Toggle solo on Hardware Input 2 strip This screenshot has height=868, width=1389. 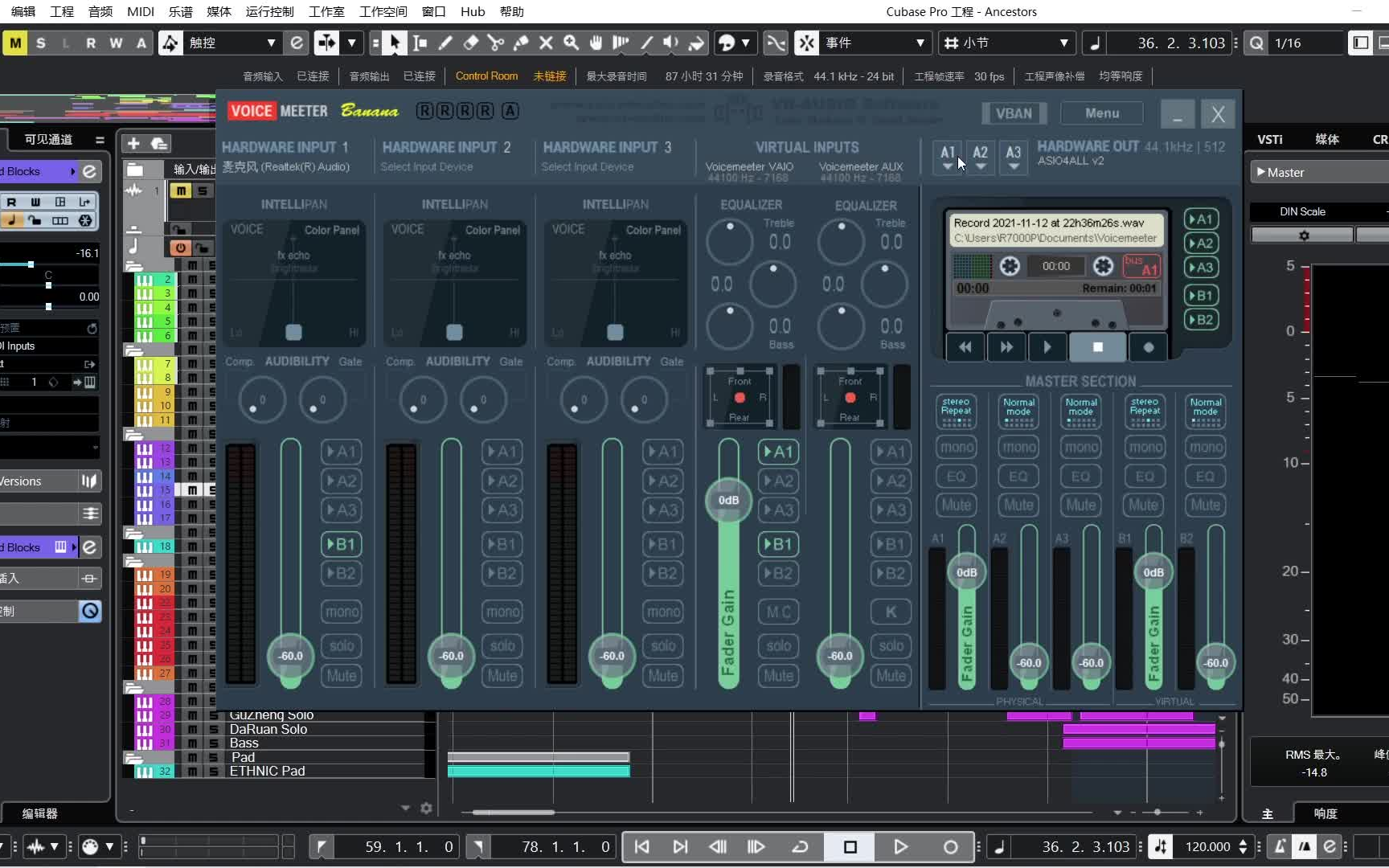coord(502,645)
